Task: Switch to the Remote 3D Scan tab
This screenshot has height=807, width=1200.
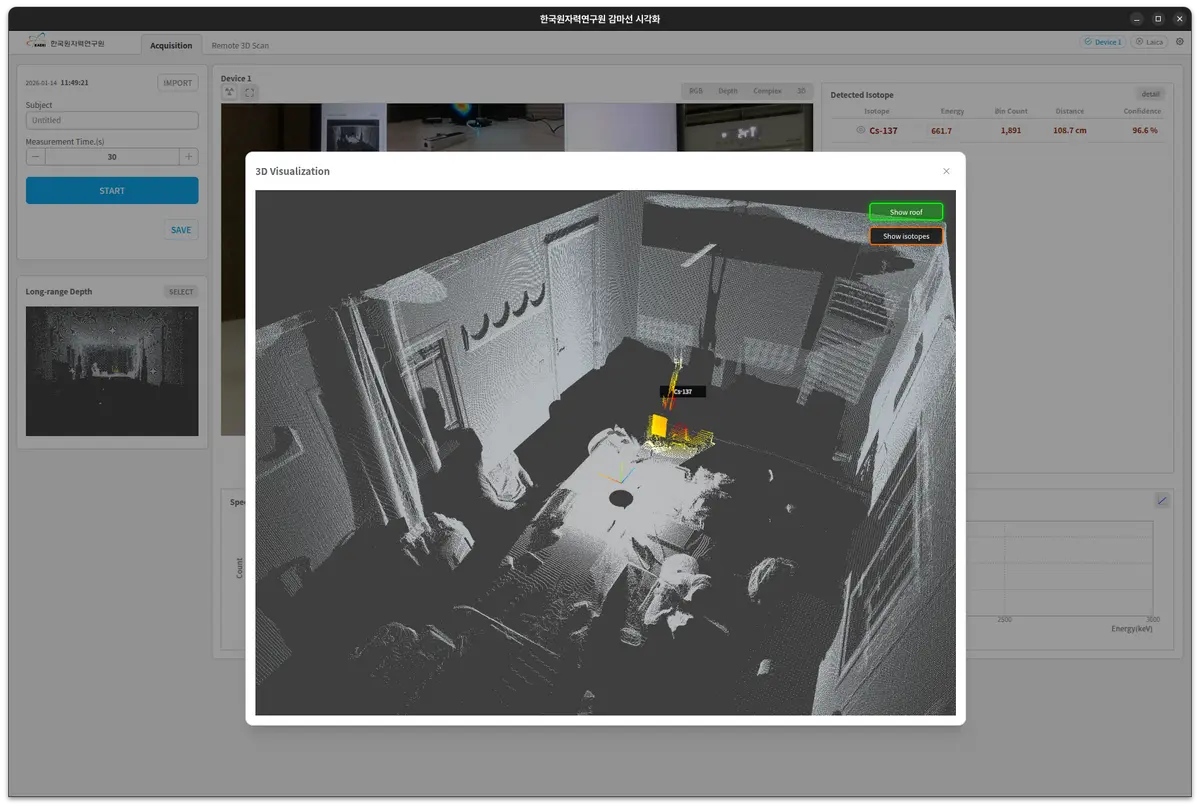Action: (240, 45)
